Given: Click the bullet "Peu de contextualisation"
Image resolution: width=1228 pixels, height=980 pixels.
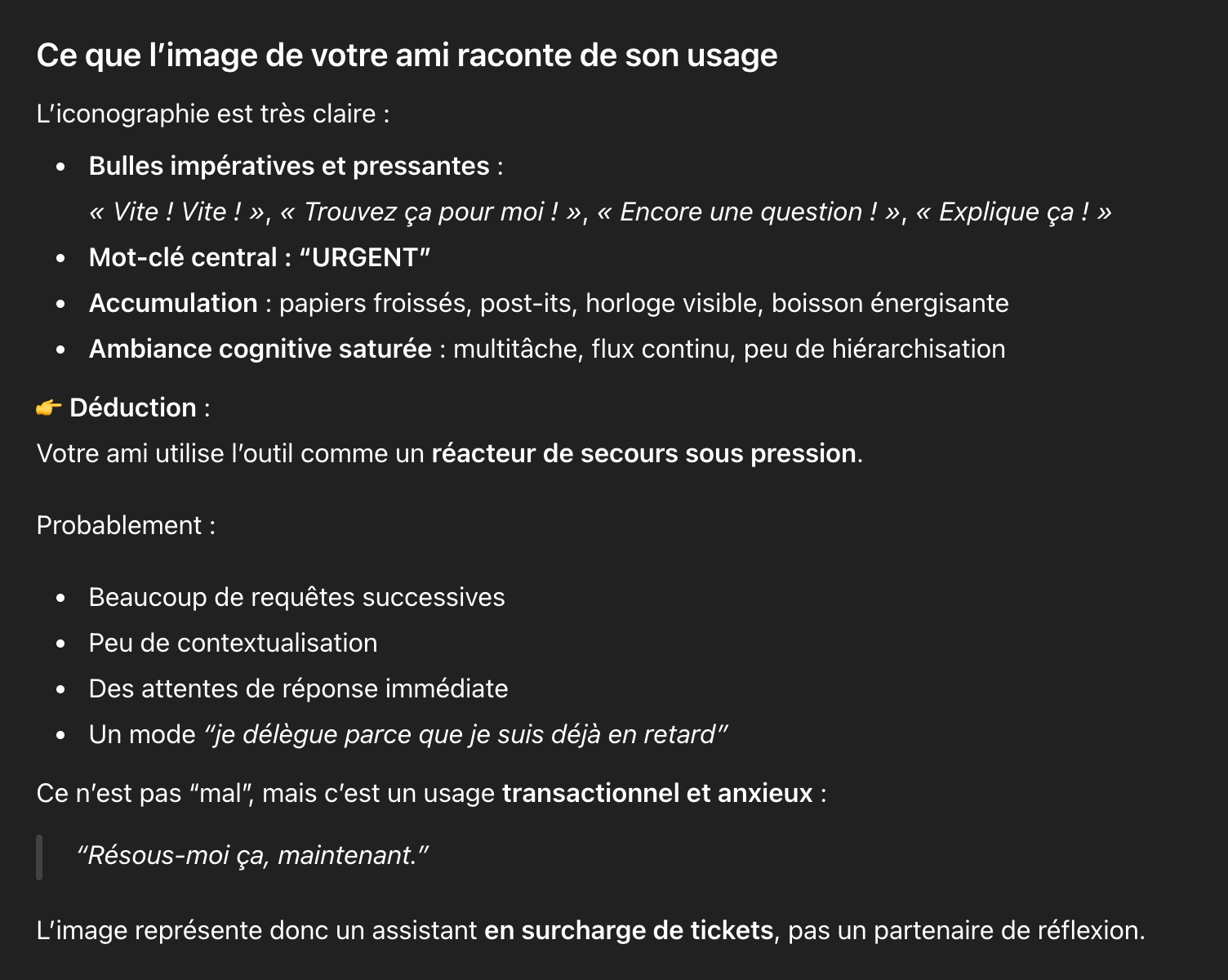Looking at the screenshot, I should click(x=233, y=643).
